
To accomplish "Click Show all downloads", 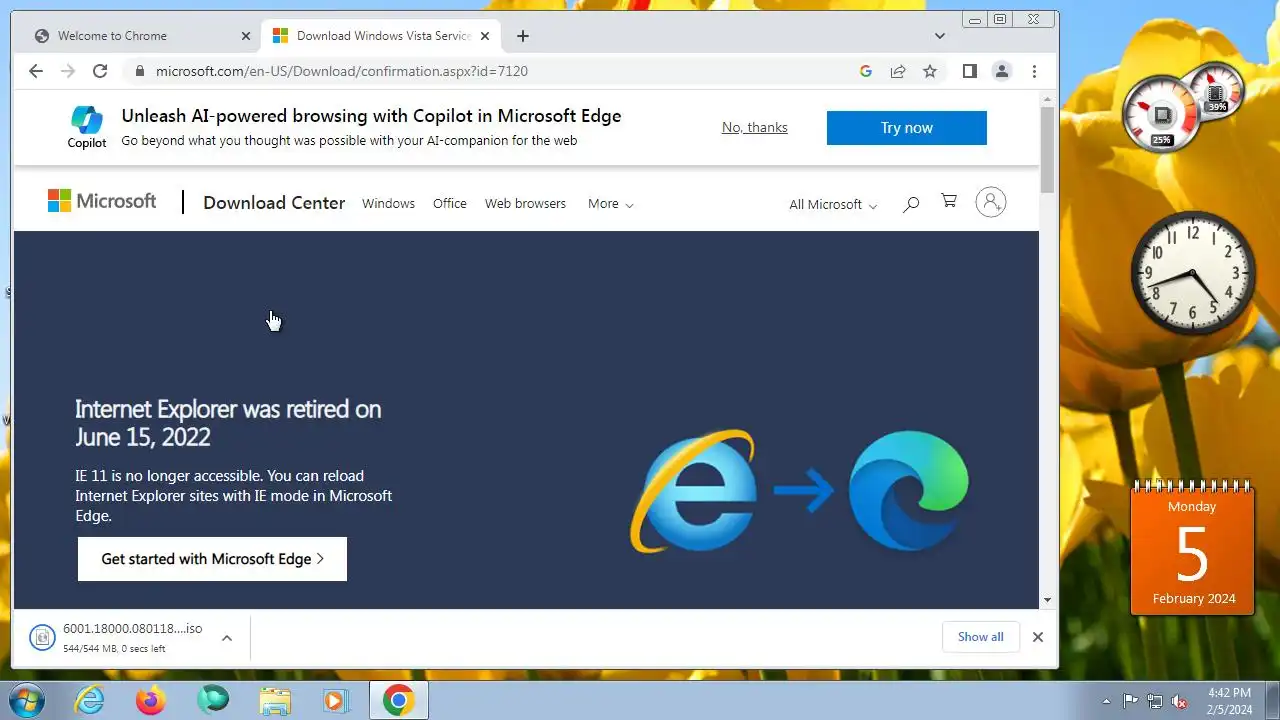I will 980,637.
